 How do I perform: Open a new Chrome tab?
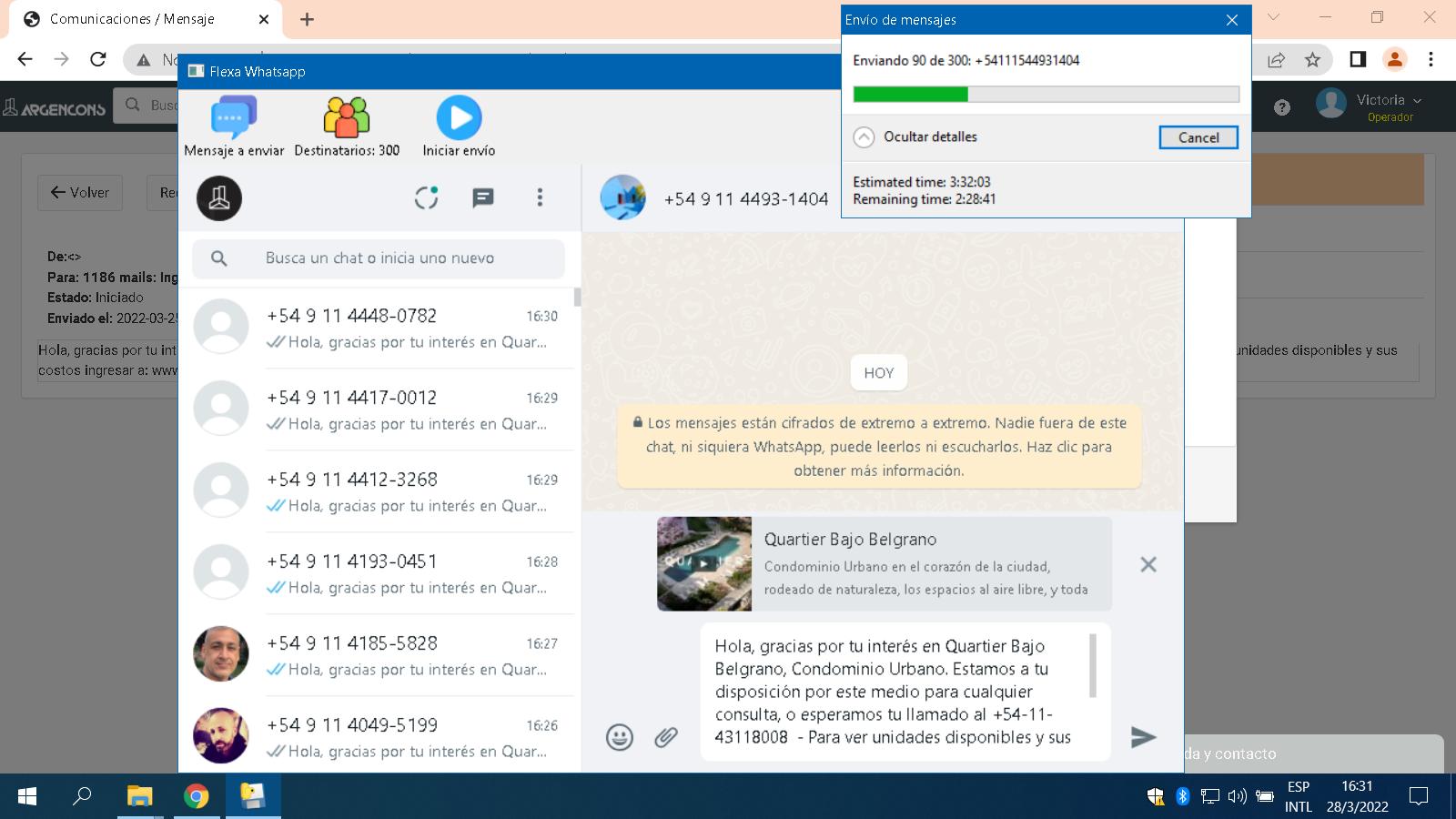click(x=307, y=19)
